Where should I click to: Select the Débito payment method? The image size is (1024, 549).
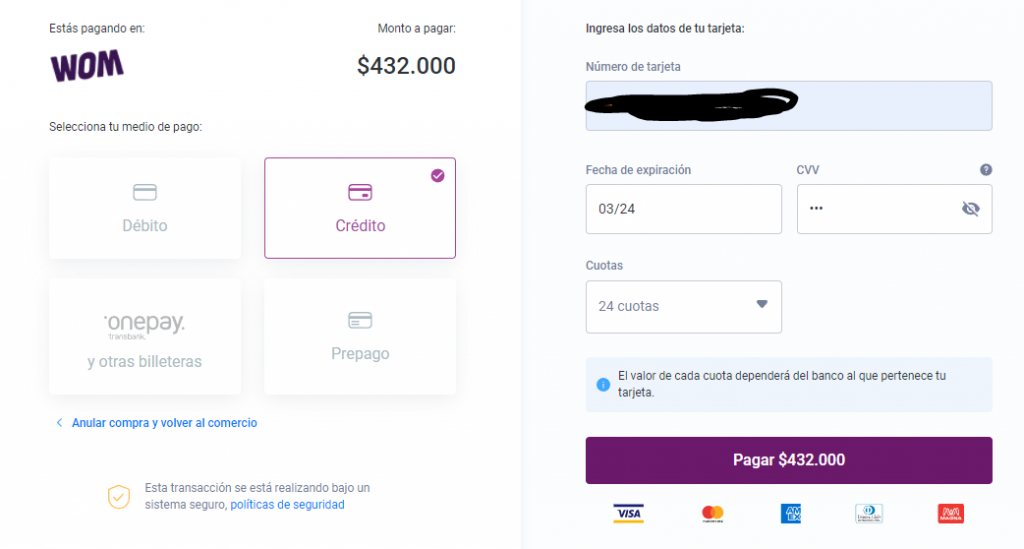coord(145,208)
